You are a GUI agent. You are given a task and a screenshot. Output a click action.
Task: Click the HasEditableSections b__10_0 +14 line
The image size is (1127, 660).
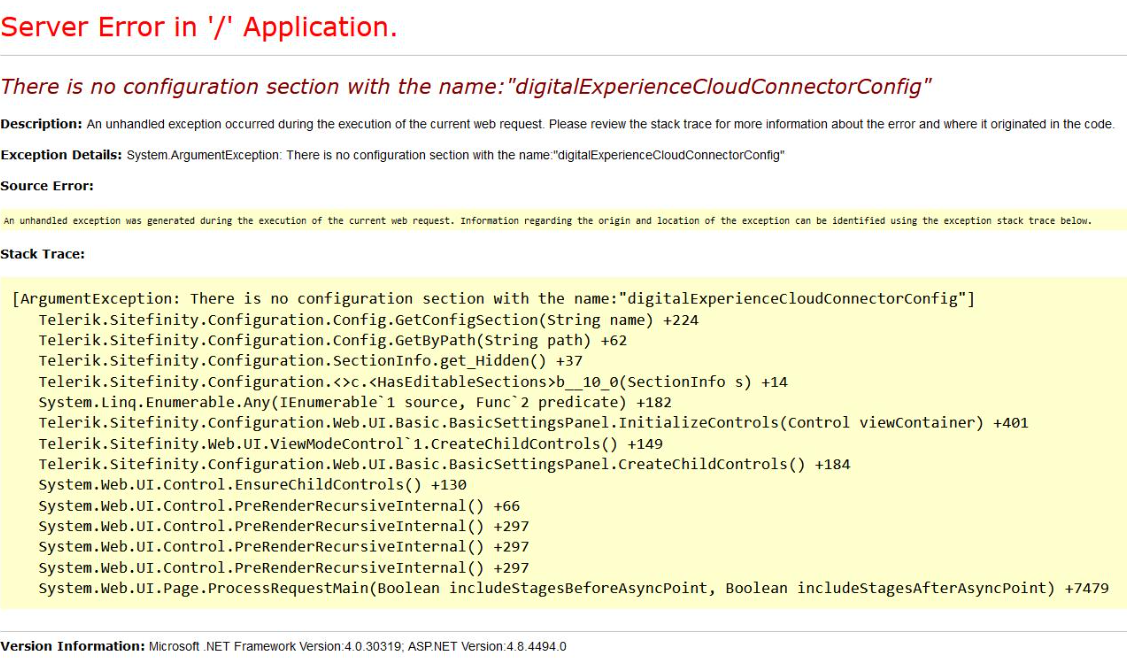tap(413, 382)
